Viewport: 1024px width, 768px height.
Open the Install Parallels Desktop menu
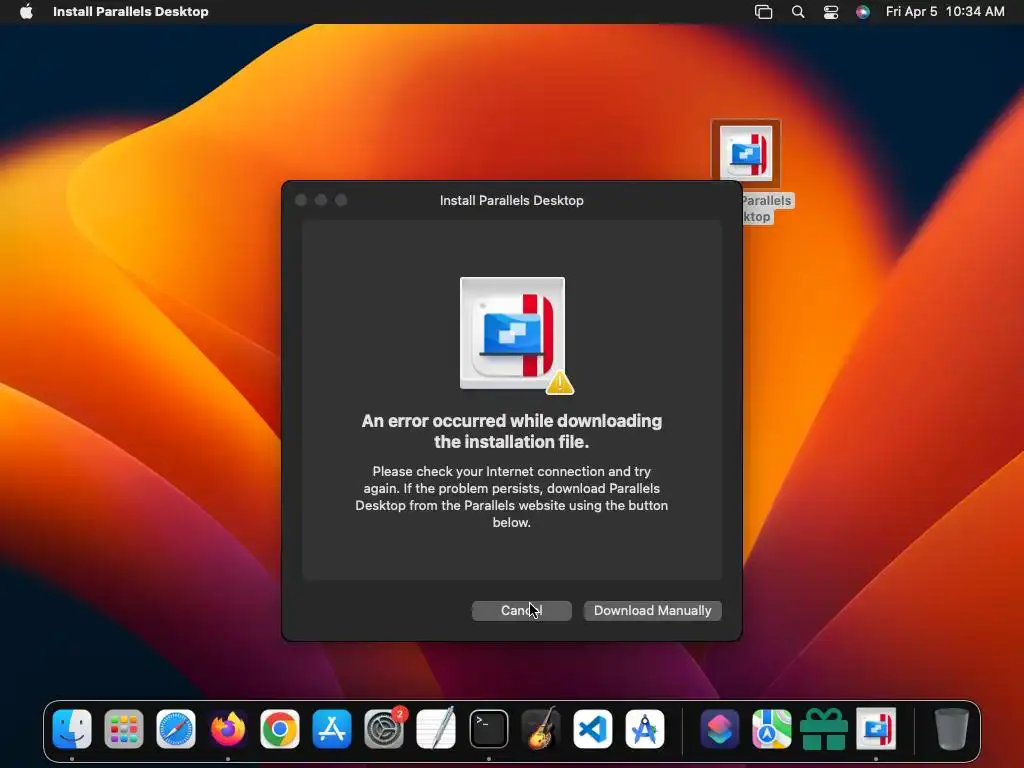pyautogui.click(x=131, y=11)
